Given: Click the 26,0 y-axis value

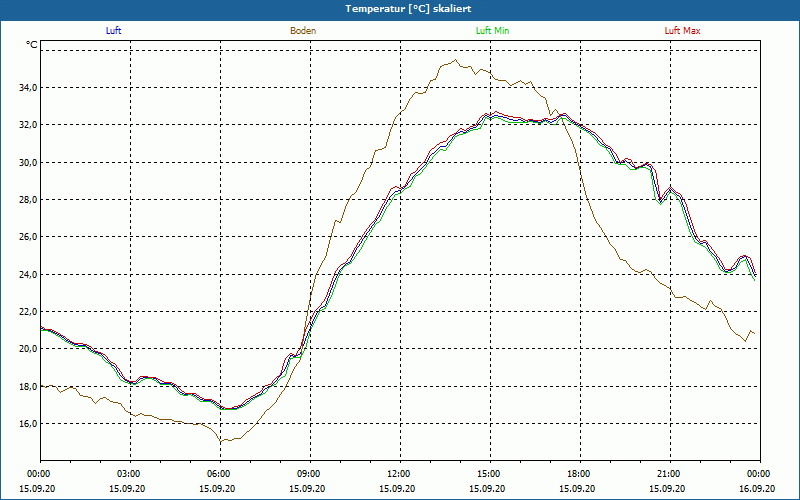Looking at the screenshot, I should (28, 237).
